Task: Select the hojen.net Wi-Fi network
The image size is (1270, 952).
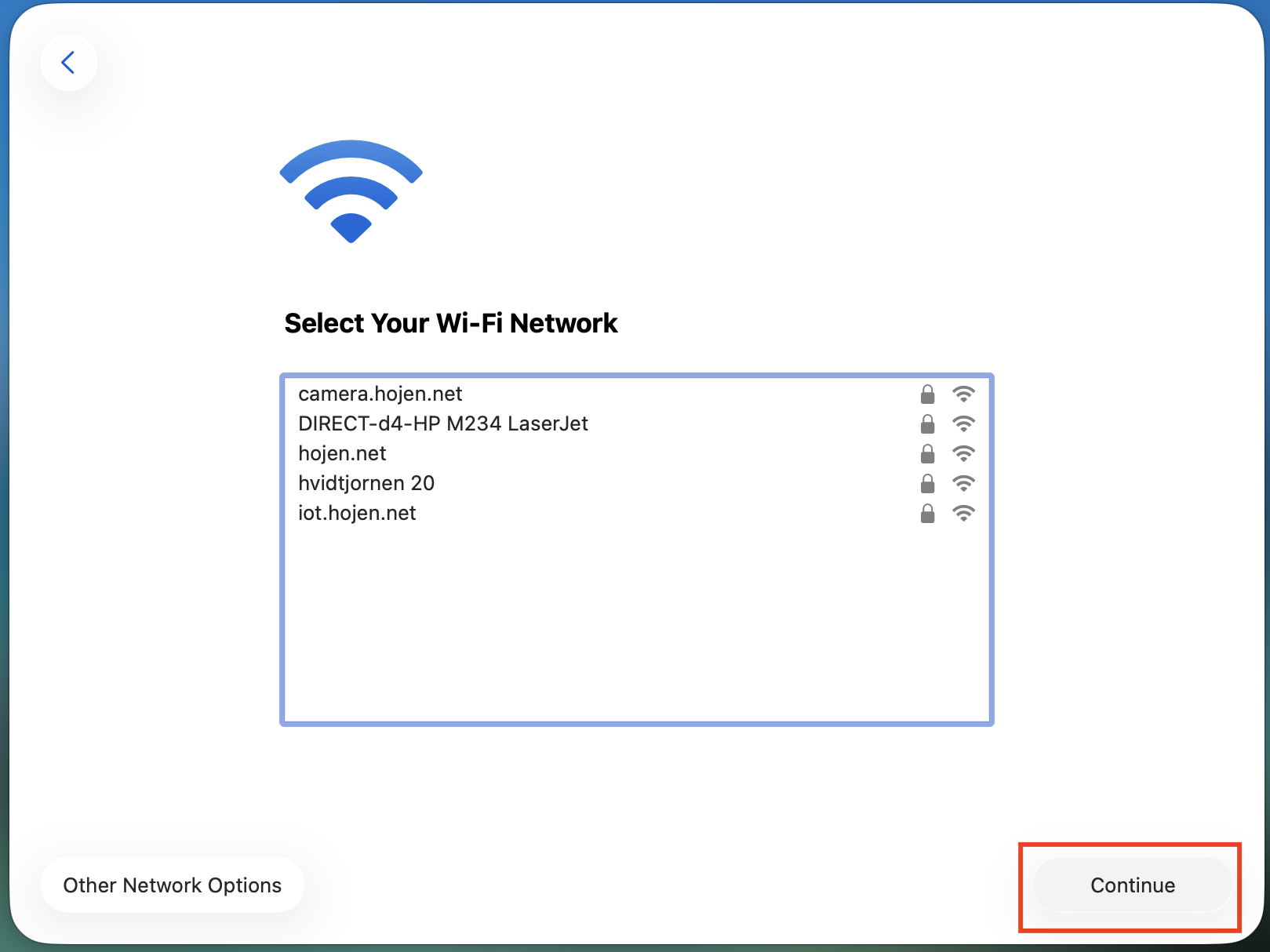Action: (343, 453)
